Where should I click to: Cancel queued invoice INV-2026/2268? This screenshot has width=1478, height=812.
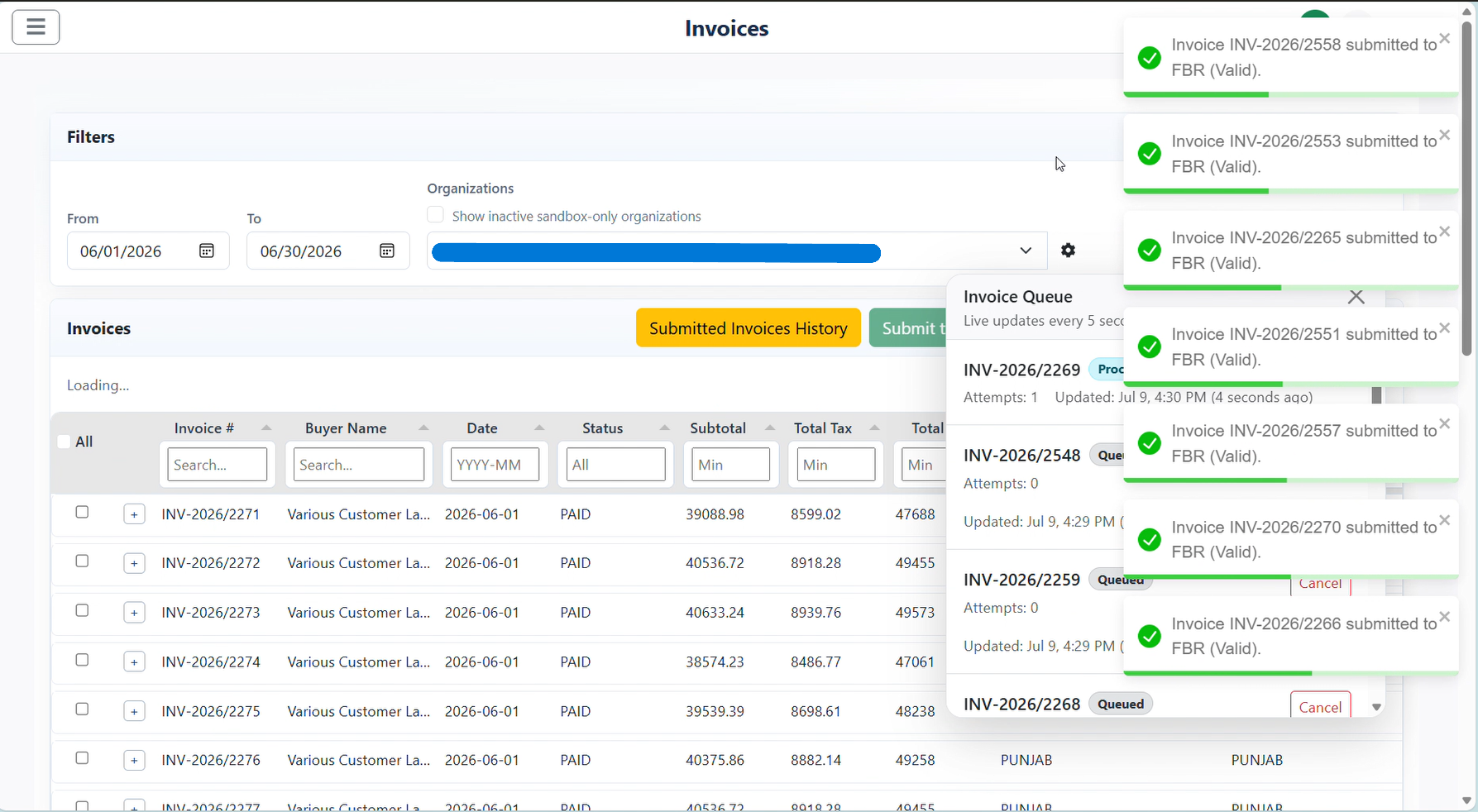click(x=1320, y=705)
